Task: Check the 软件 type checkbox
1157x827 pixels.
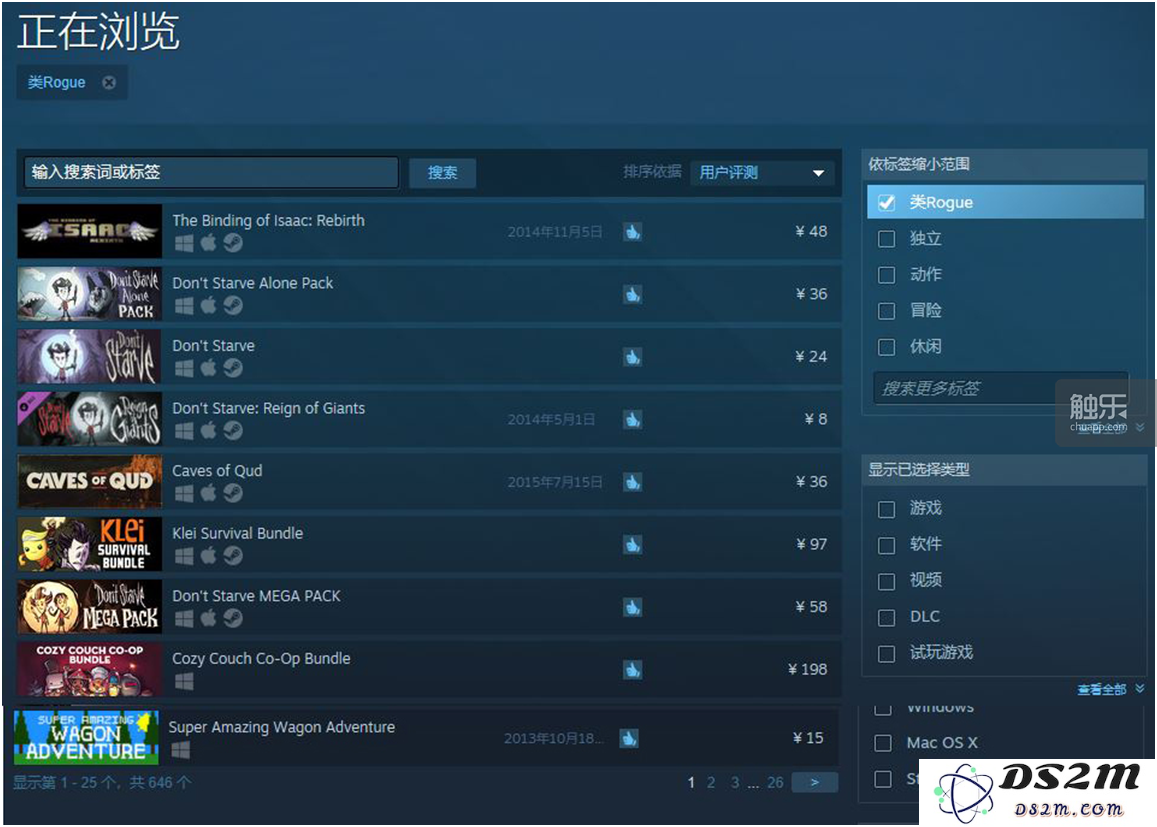Action: (886, 545)
